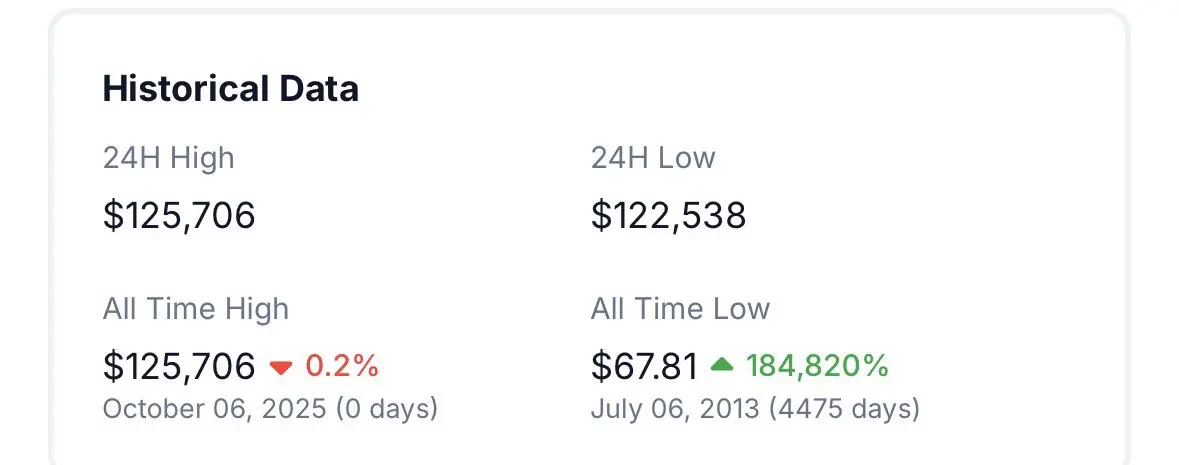The width and height of the screenshot is (1179, 465).
Task: Click the 24H High label
Action: (x=168, y=158)
